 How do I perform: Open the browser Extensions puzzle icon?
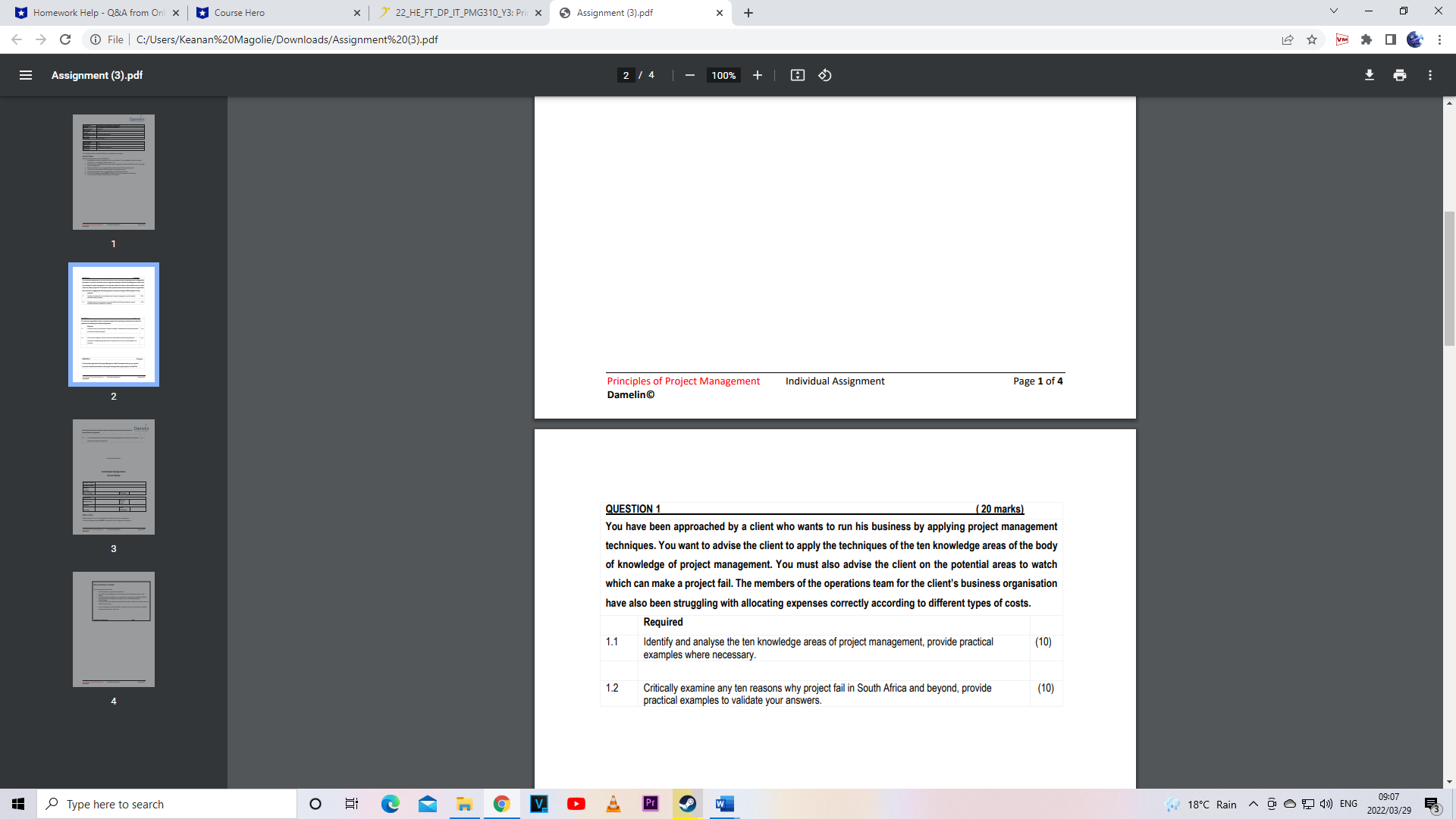pos(1367,39)
